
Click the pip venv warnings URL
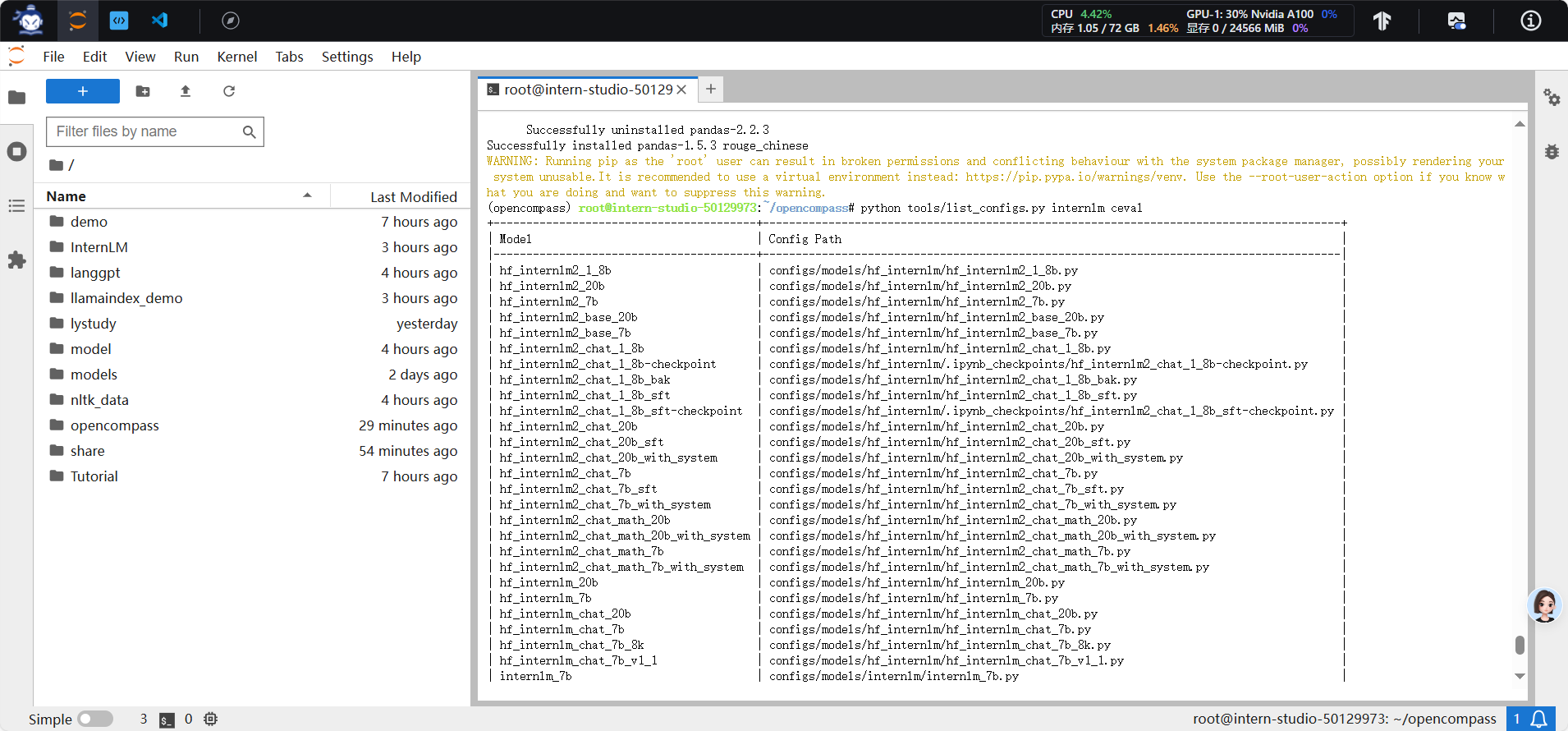point(1075,177)
